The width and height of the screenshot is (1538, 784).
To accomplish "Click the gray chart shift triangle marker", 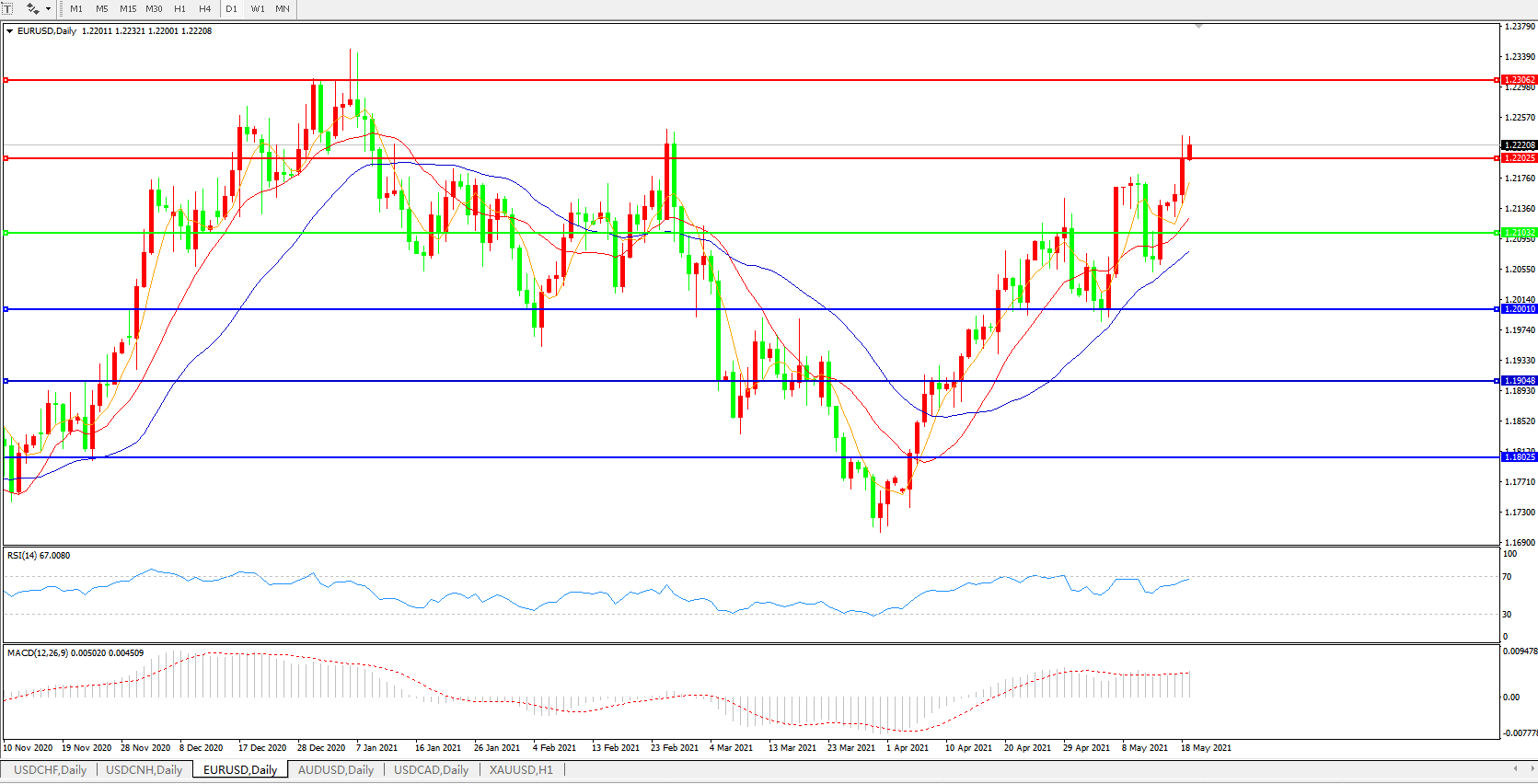I will tap(1198, 27).
